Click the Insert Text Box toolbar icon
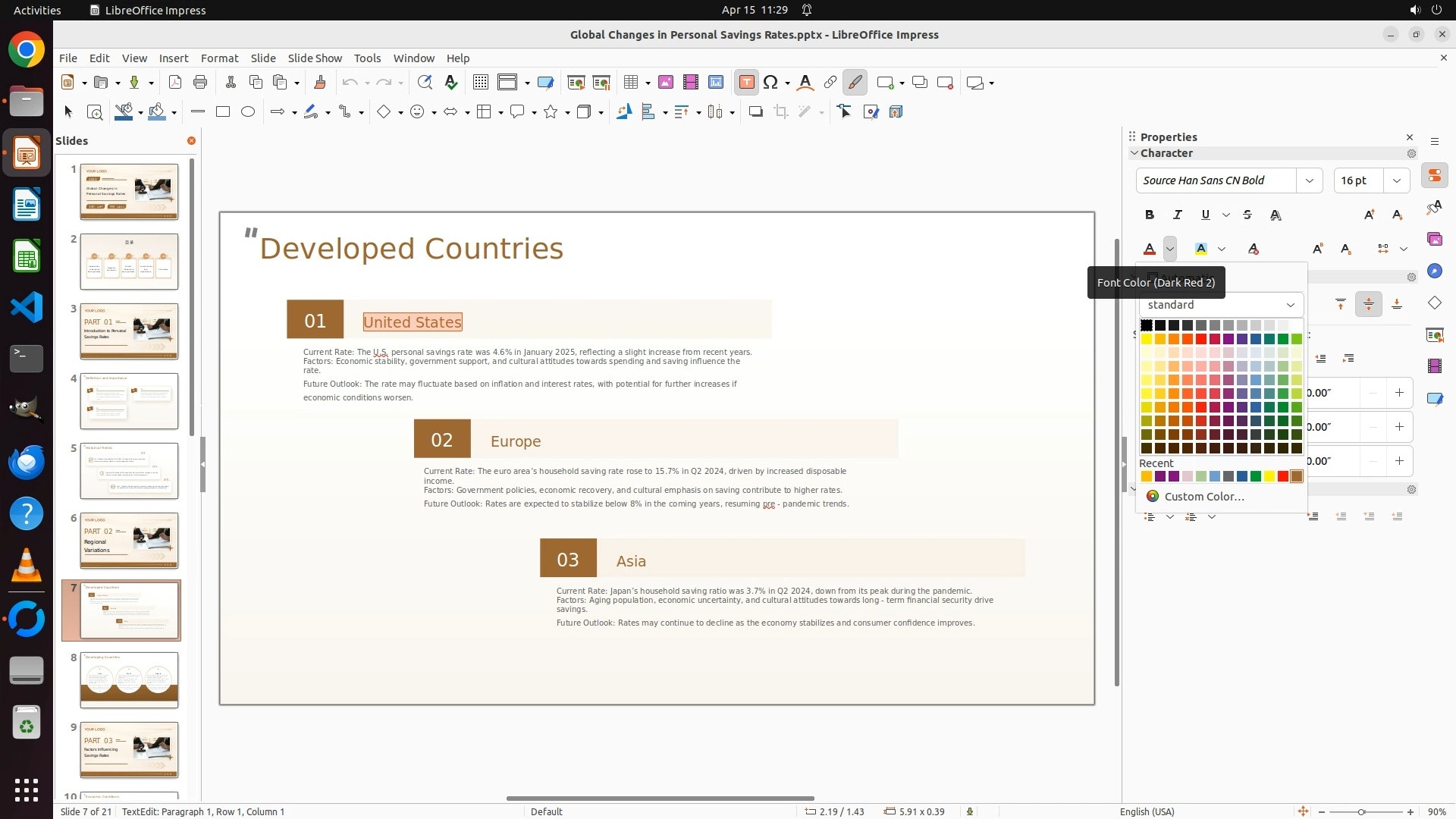 point(746,83)
